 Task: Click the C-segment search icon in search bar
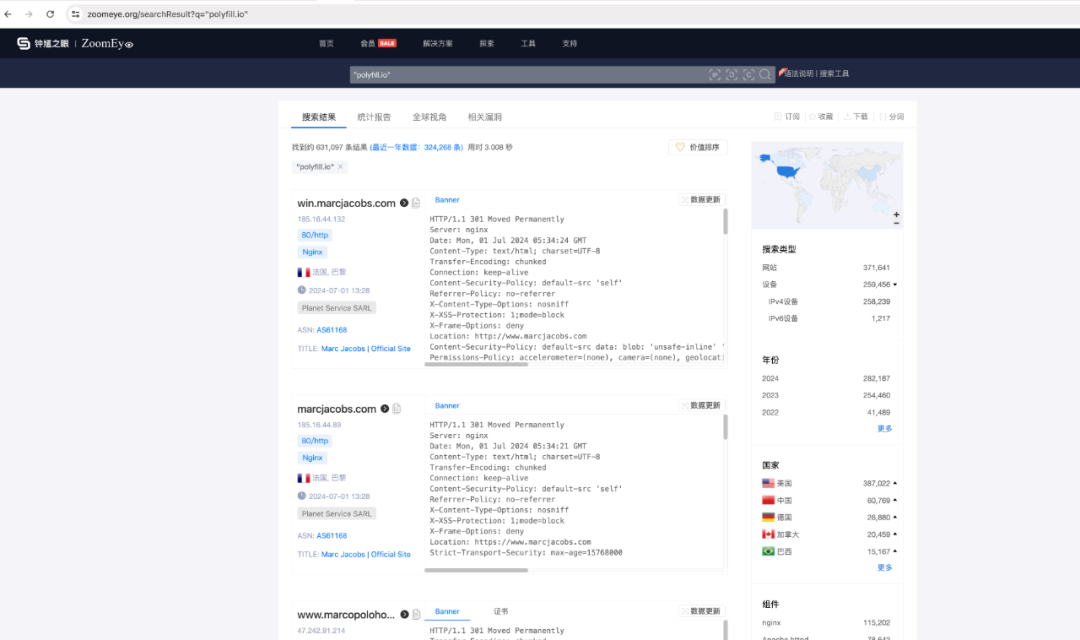click(x=749, y=74)
